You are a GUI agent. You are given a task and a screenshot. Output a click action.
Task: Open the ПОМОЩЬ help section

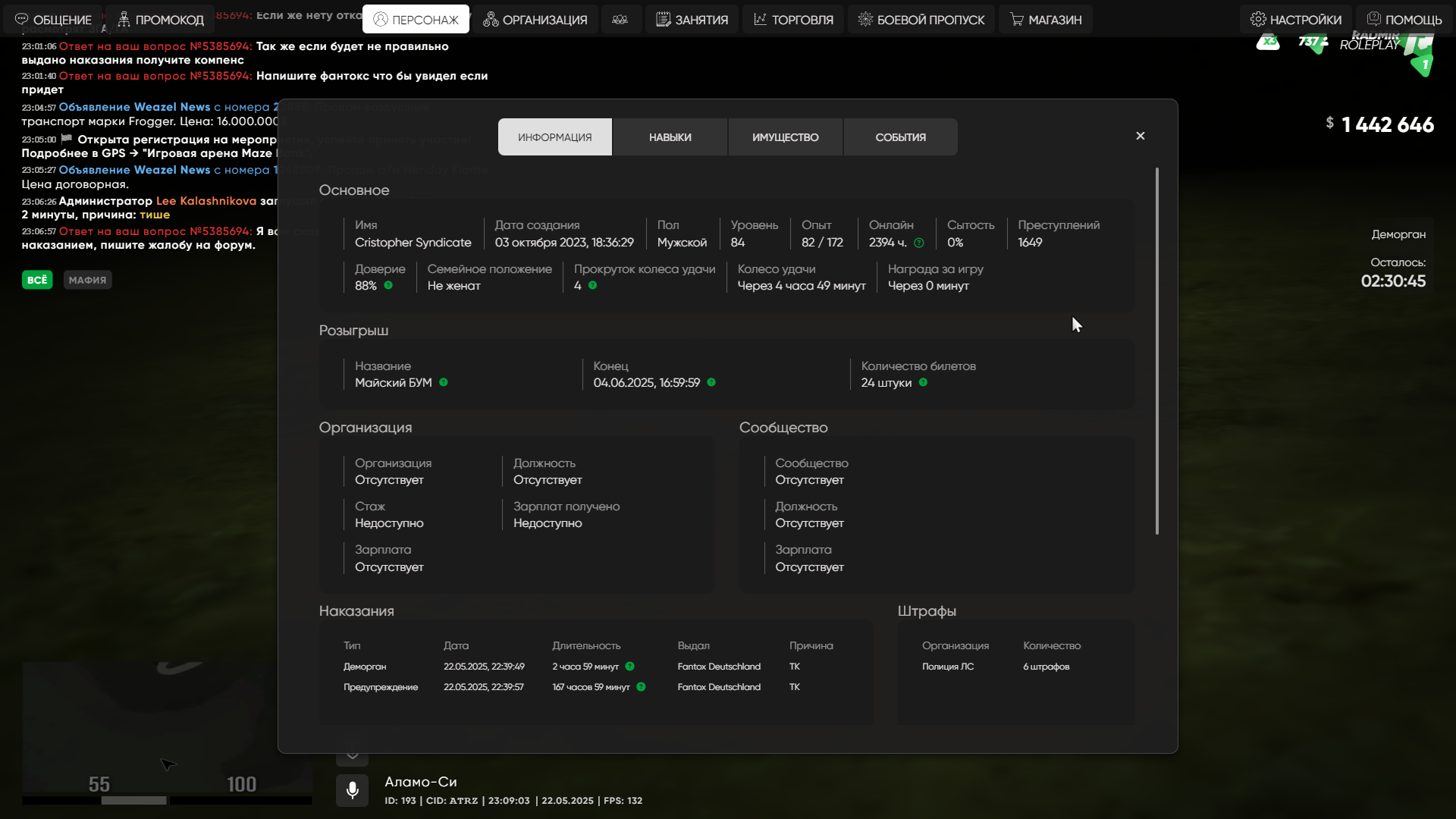1404,19
